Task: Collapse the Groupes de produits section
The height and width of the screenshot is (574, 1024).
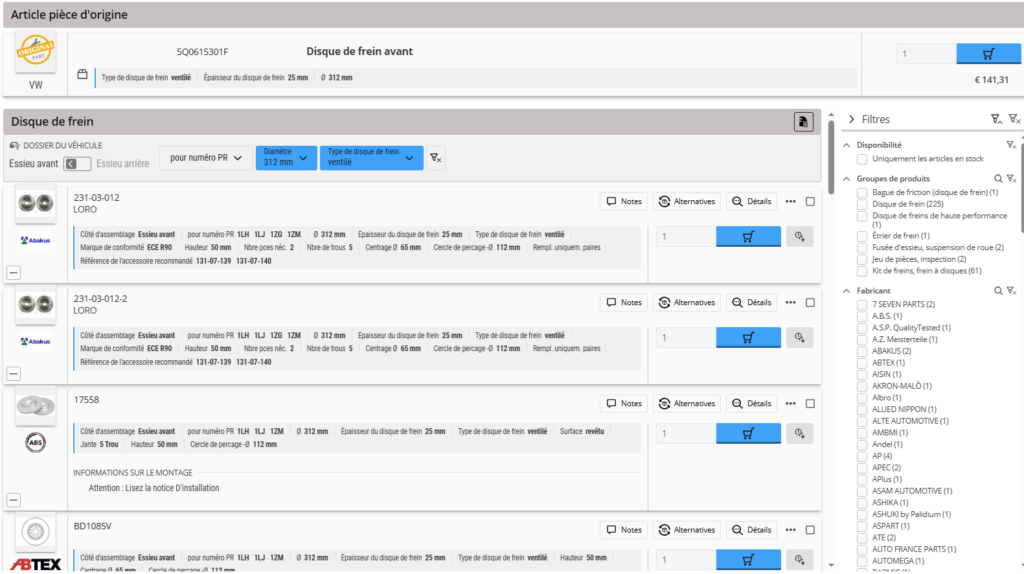Action: point(846,178)
